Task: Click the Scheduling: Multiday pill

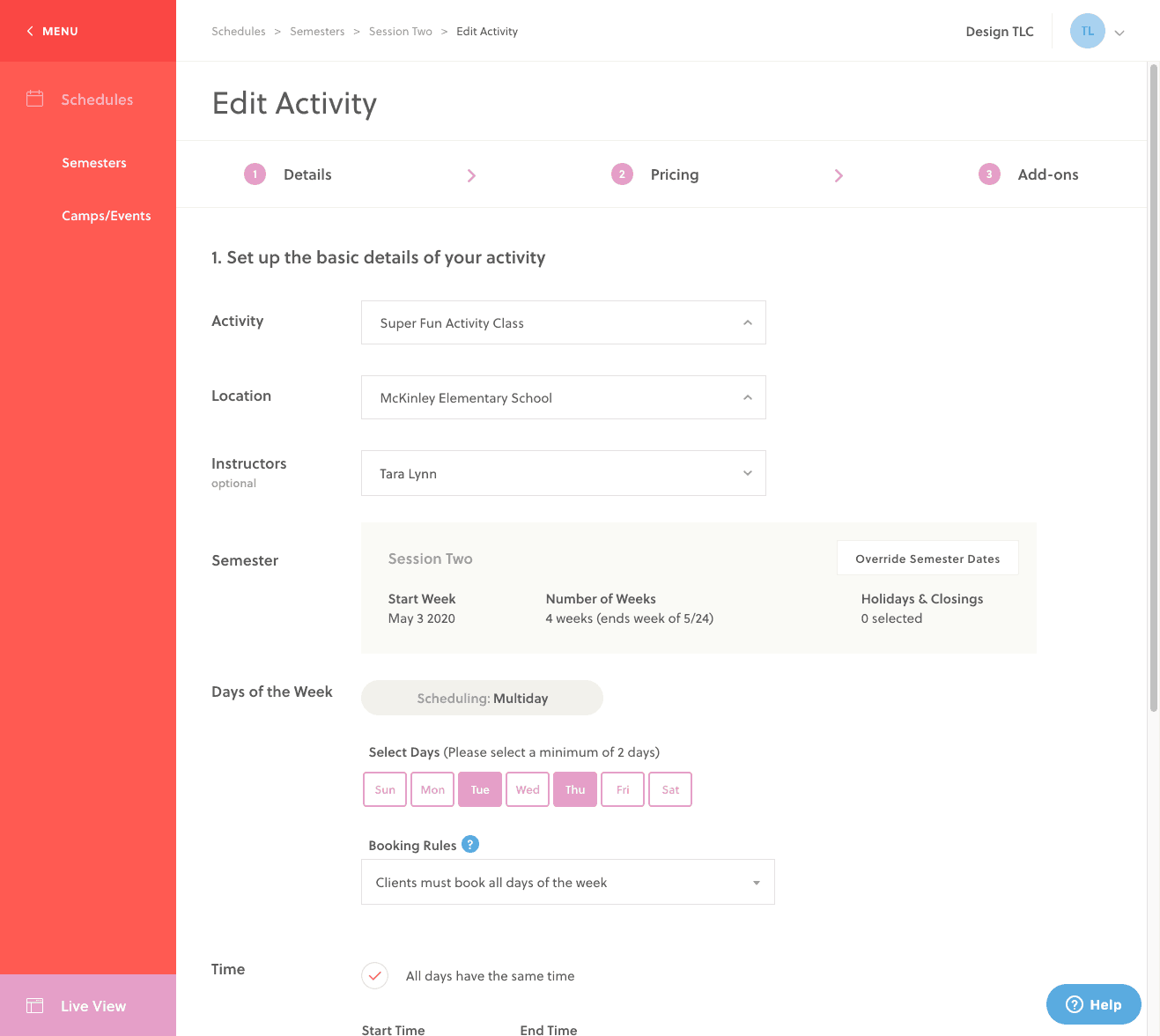Action: coord(482,698)
